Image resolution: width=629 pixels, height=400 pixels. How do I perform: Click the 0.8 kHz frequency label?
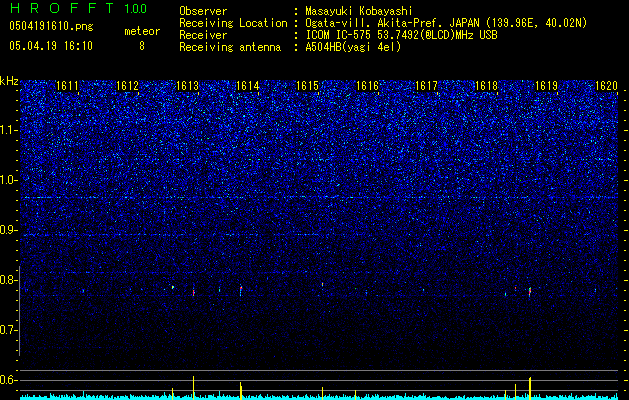coord(9,280)
